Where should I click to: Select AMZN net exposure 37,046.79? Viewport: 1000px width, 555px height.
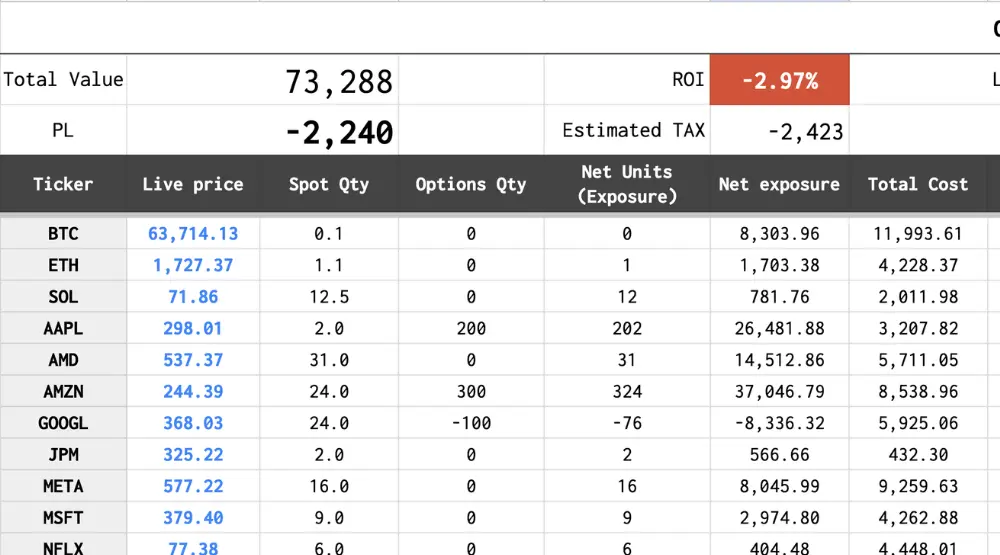tap(779, 391)
